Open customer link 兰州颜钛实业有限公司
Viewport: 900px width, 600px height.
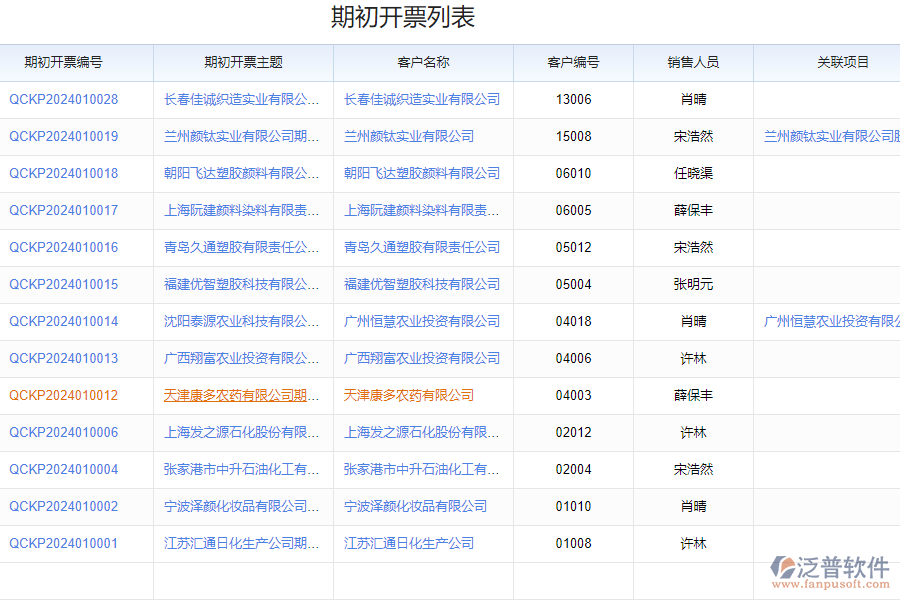coord(410,136)
